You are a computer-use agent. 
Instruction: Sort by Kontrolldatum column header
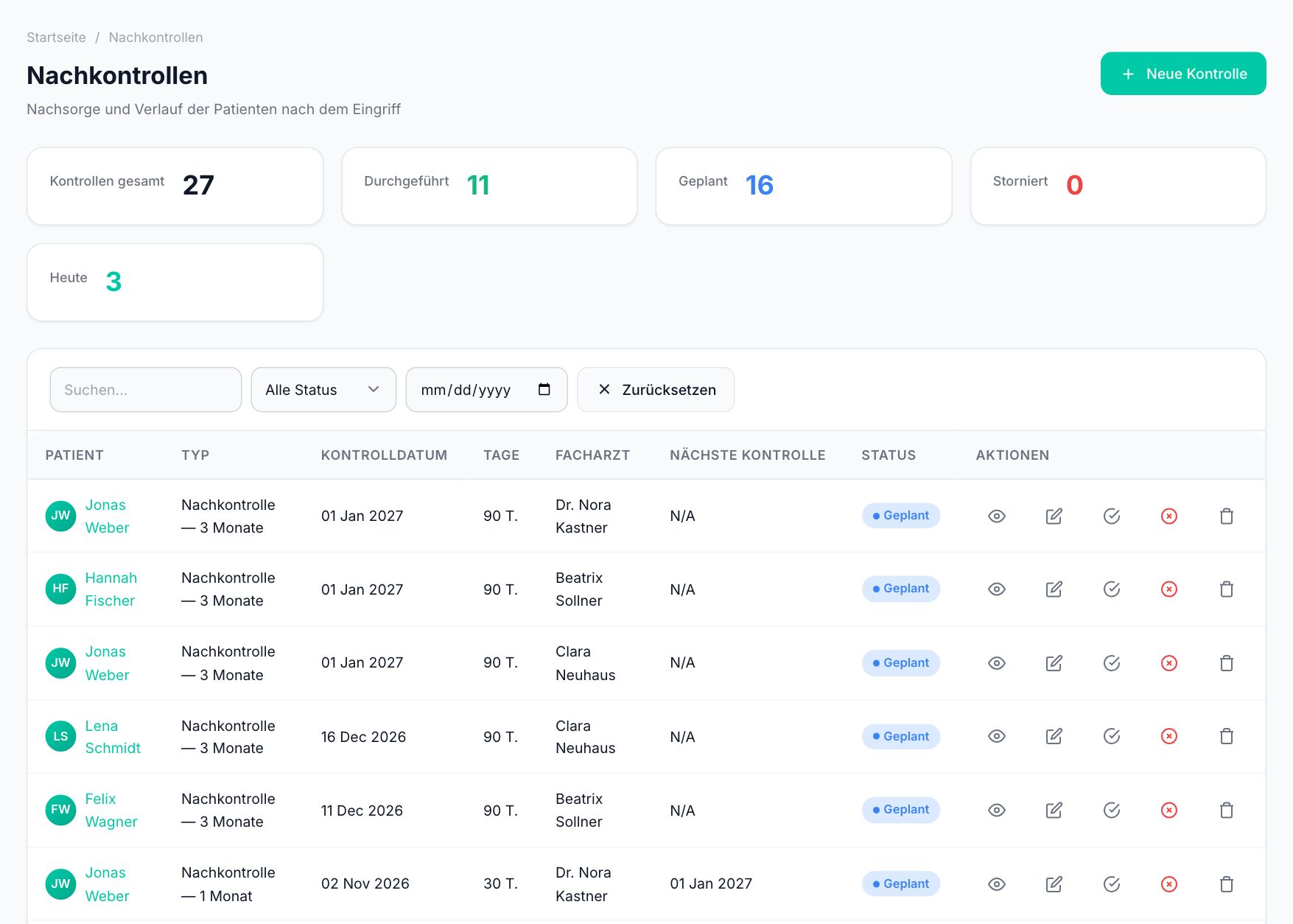tap(384, 455)
